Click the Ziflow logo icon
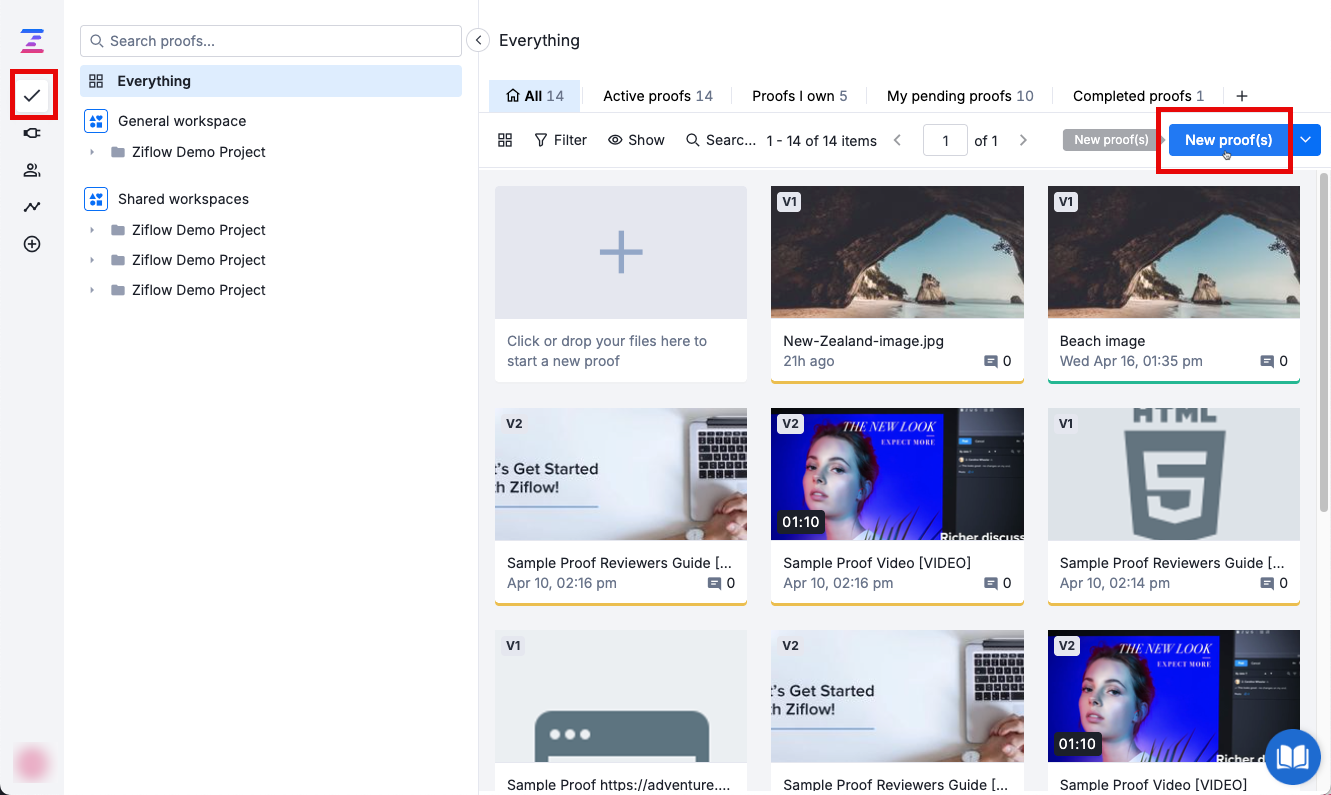 pos(32,41)
